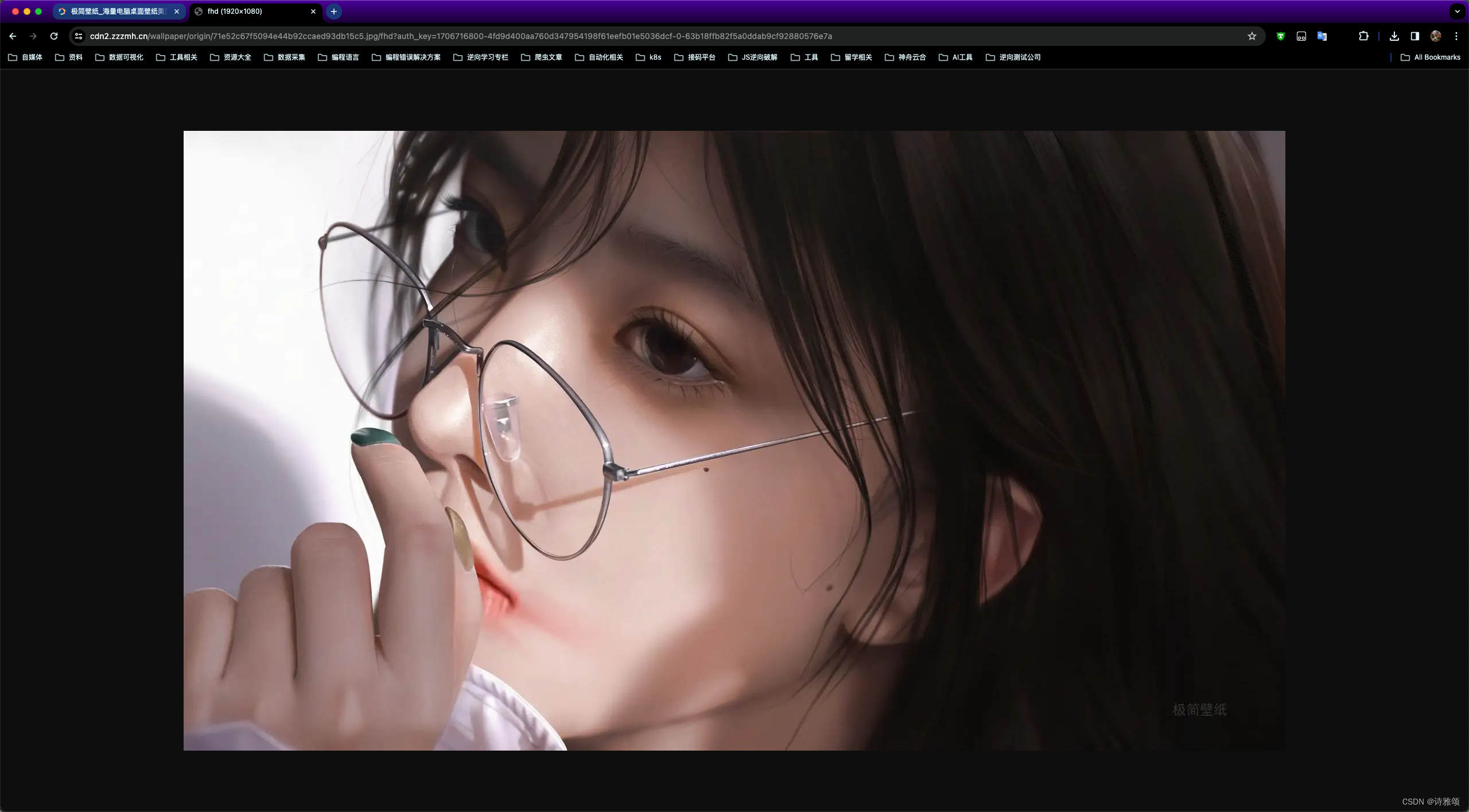Open the 资料 bookmark folder

click(x=69, y=57)
